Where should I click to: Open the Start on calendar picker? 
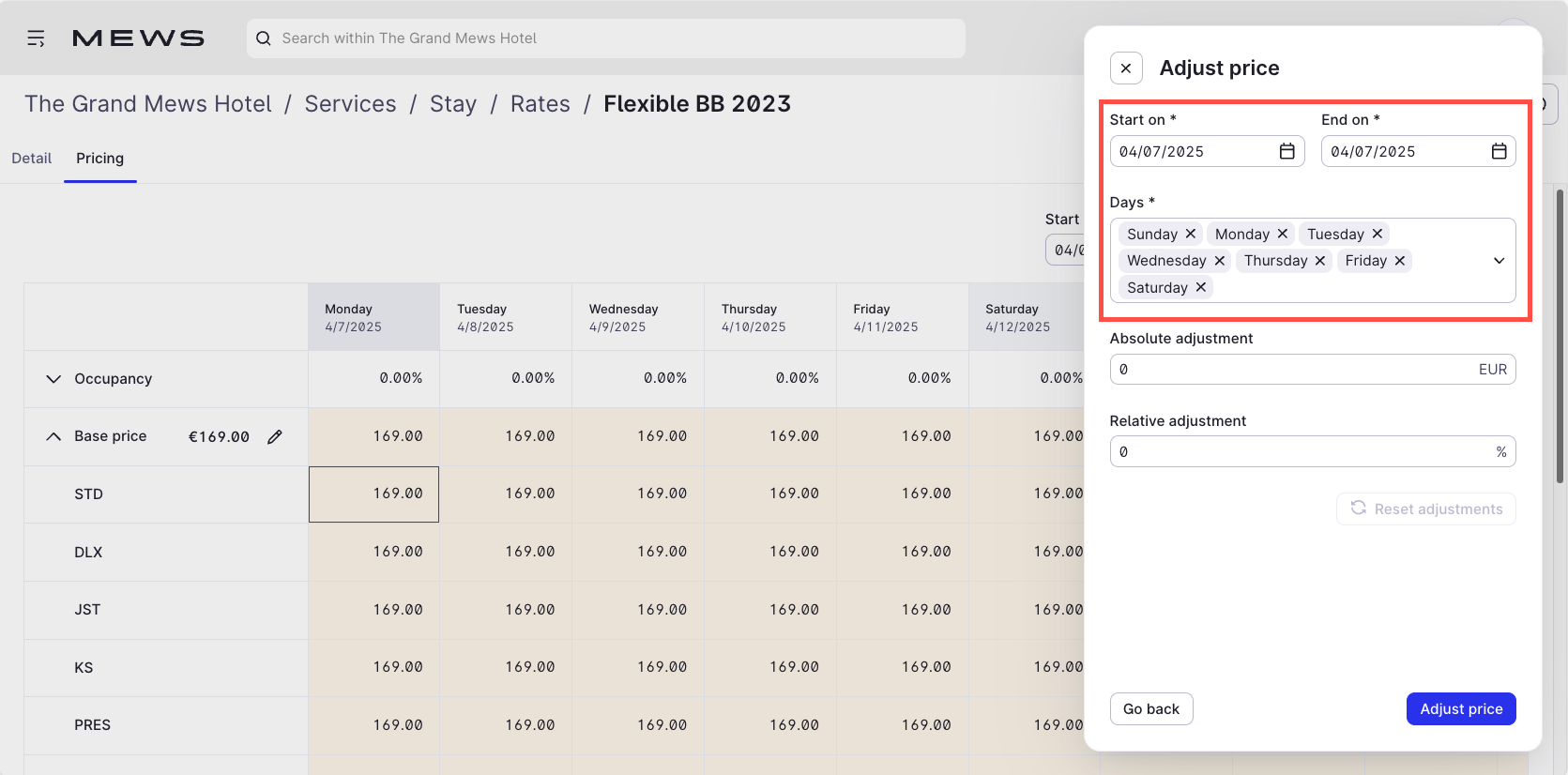pos(1287,151)
